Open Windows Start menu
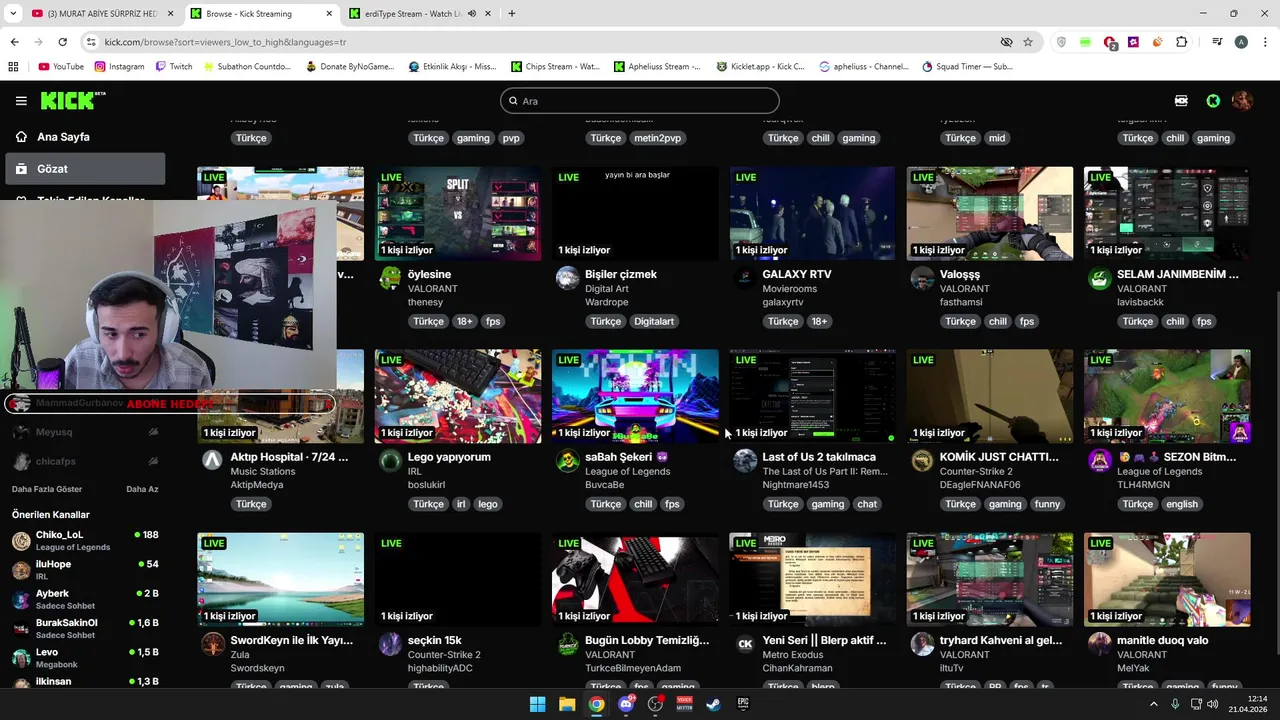Viewport: 1280px width, 720px height. click(x=537, y=704)
